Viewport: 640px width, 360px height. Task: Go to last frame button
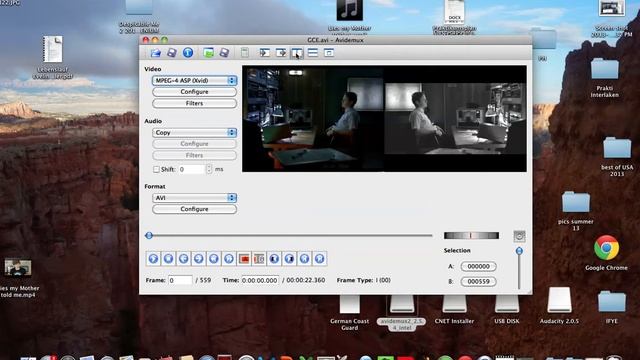[x=320, y=258]
